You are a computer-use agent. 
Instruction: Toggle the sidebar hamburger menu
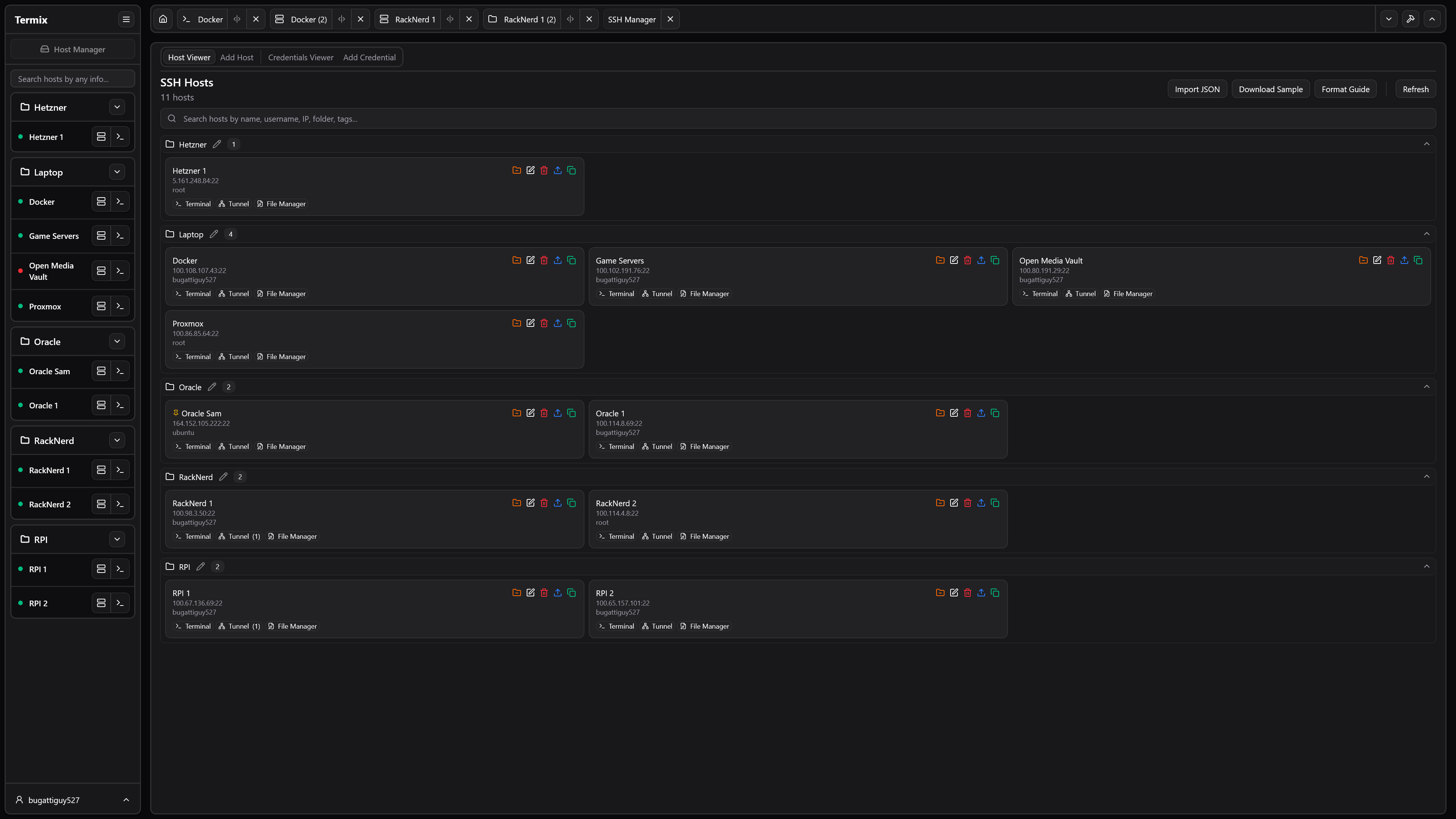pyautogui.click(x=126, y=19)
